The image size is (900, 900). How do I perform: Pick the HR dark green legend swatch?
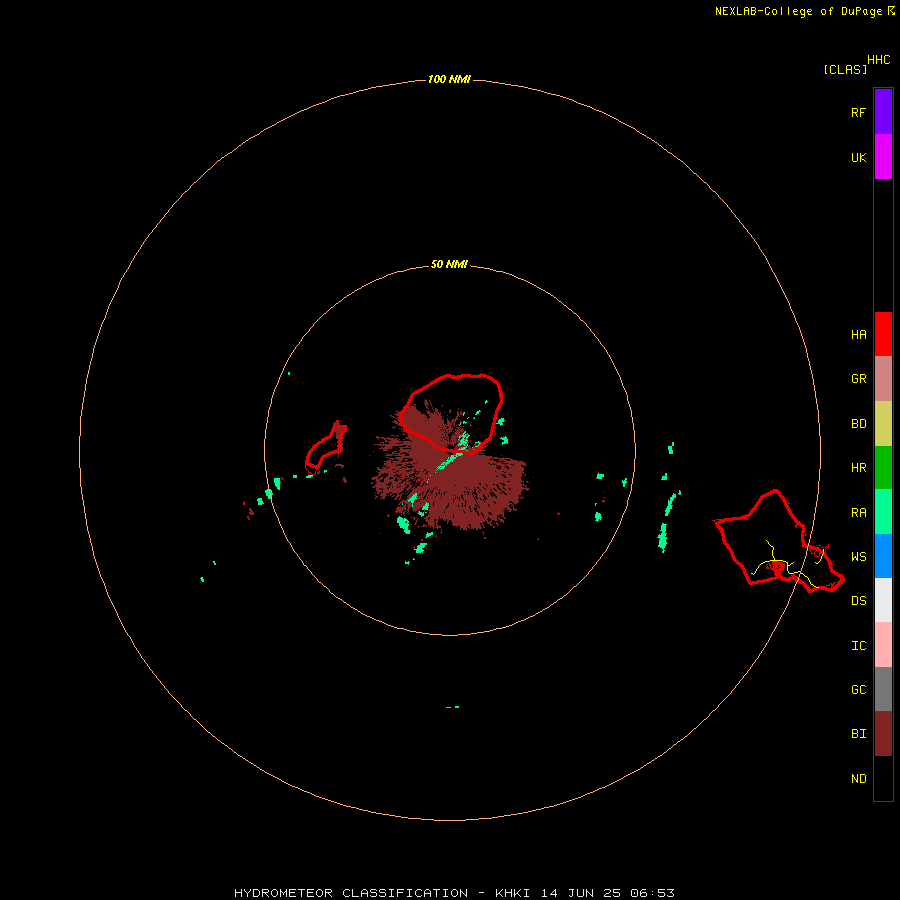(x=883, y=468)
